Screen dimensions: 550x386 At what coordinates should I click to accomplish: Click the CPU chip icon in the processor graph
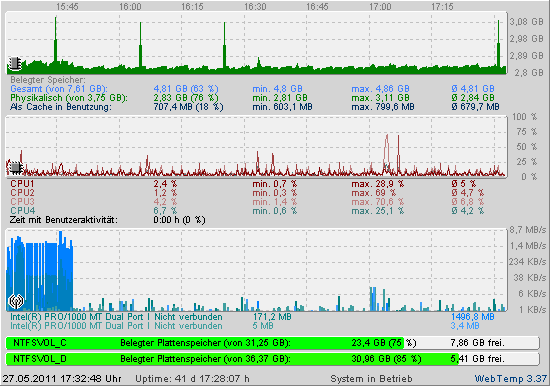[15, 167]
